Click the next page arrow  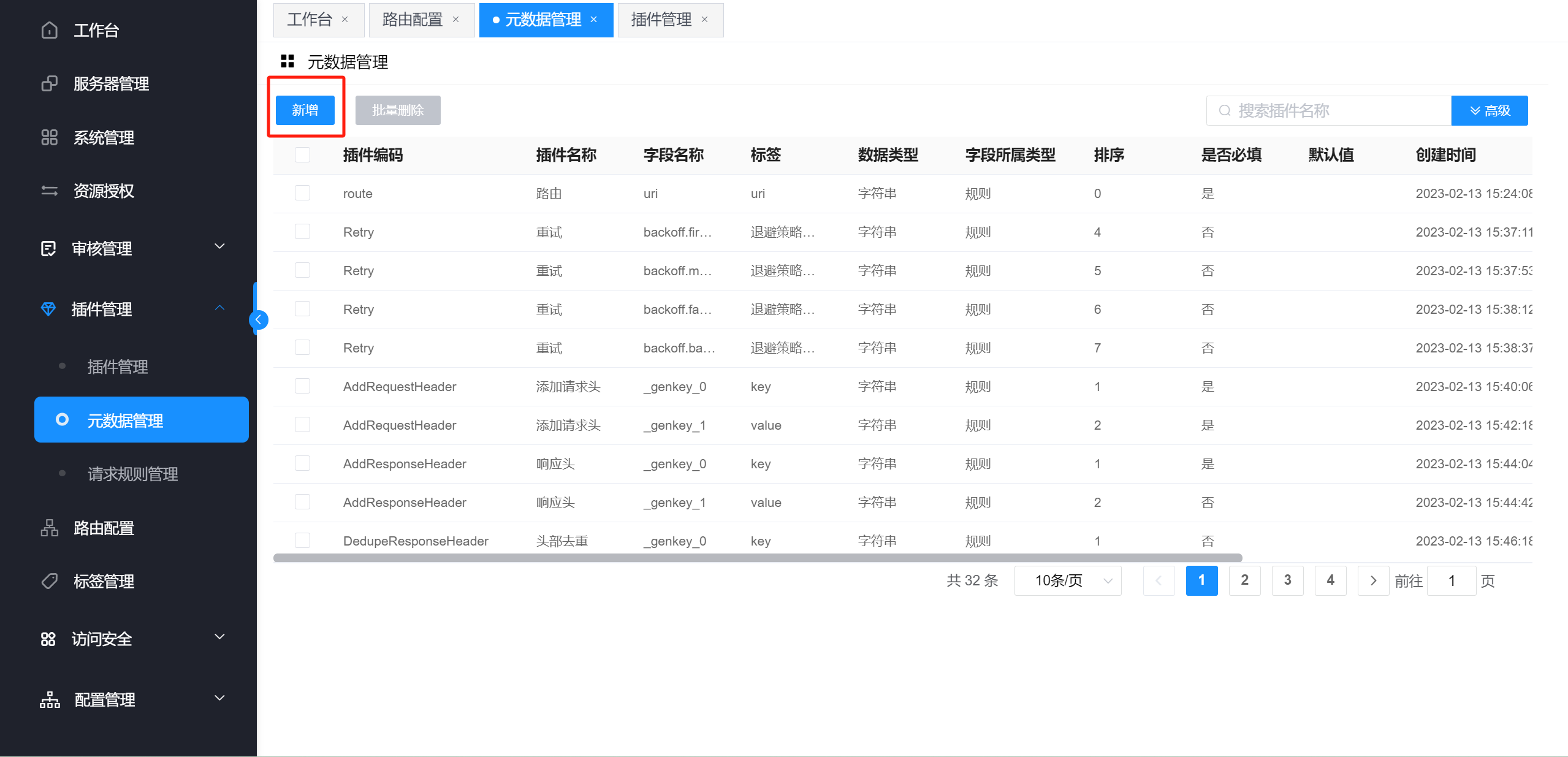point(1373,580)
